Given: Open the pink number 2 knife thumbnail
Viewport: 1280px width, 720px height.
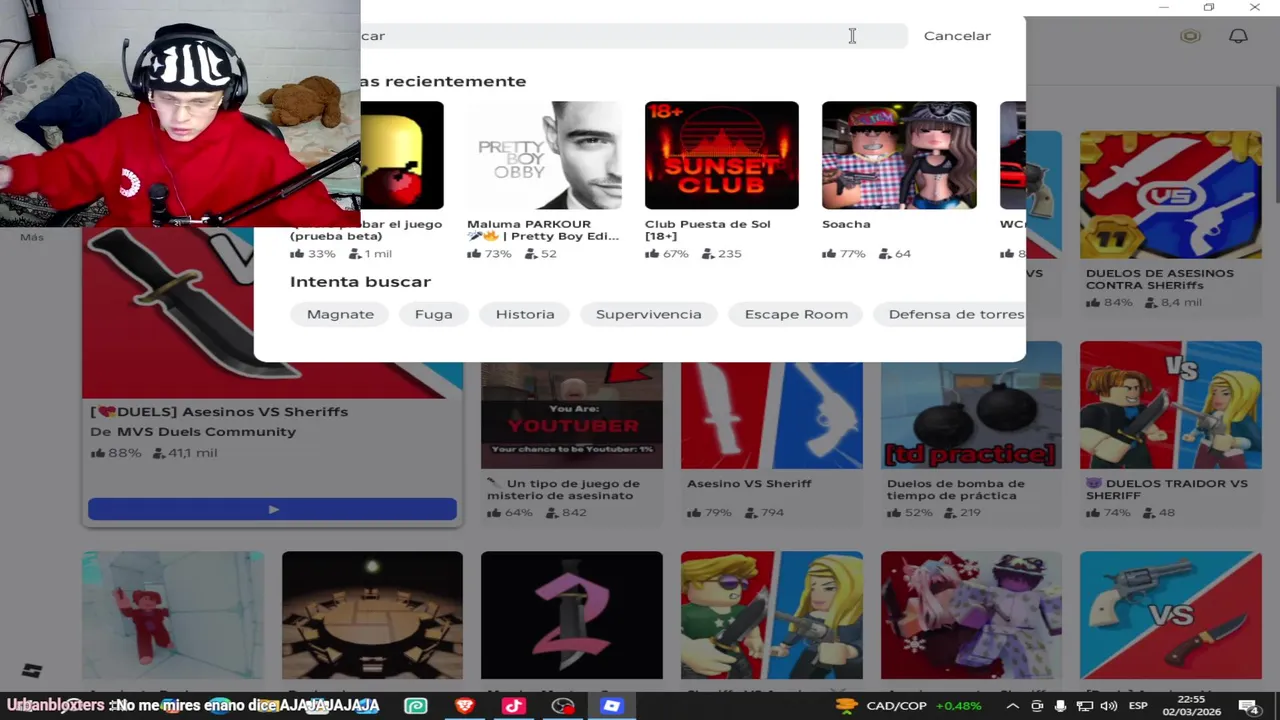Looking at the screenshot, I should point(572,615).
